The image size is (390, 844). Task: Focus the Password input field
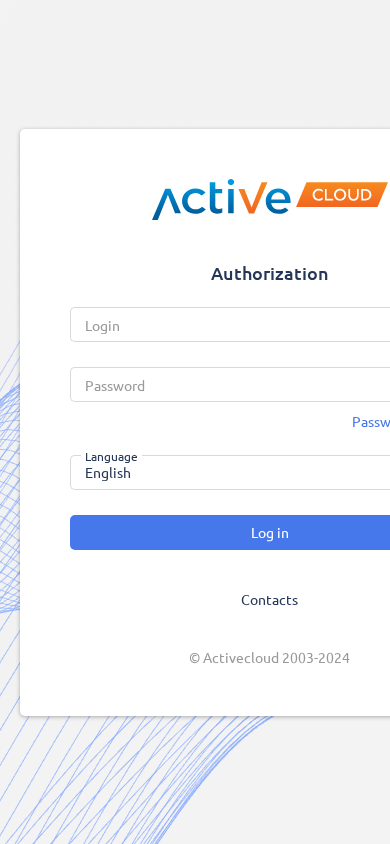(230, 385)
